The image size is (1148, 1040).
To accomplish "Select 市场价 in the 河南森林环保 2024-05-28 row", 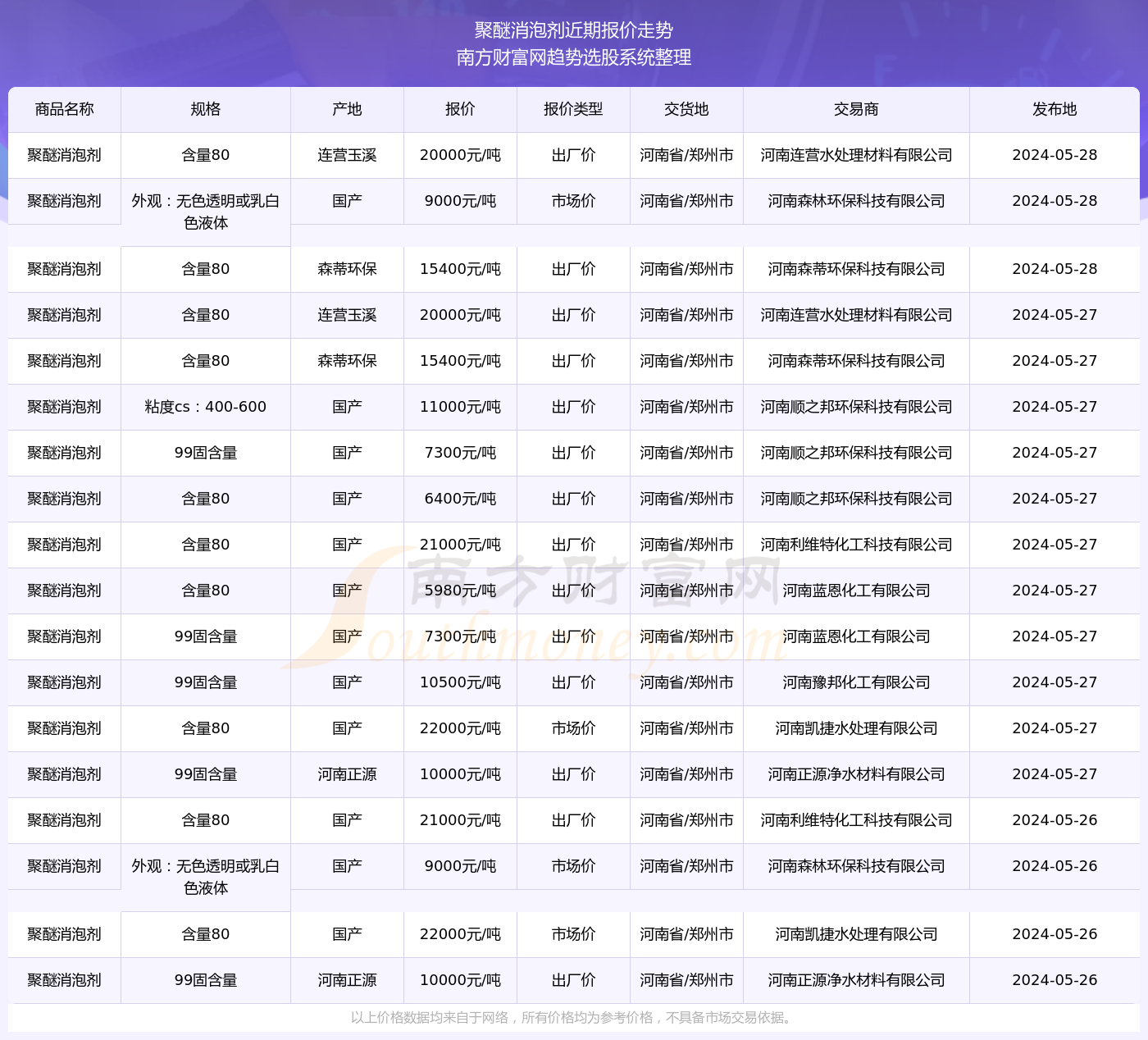I will point(573,201).
